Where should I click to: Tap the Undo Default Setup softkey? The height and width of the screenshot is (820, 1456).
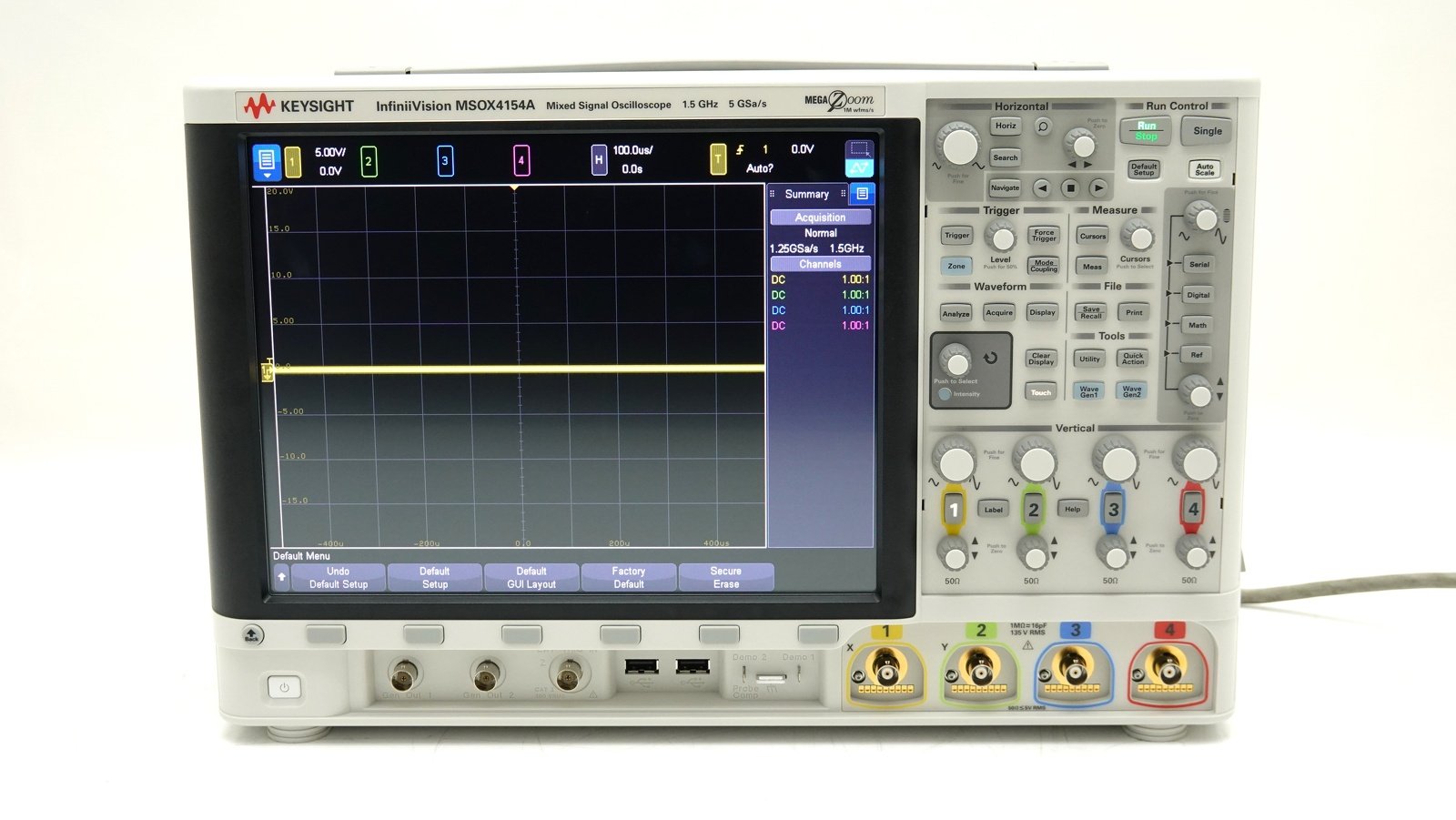[339, 578]
